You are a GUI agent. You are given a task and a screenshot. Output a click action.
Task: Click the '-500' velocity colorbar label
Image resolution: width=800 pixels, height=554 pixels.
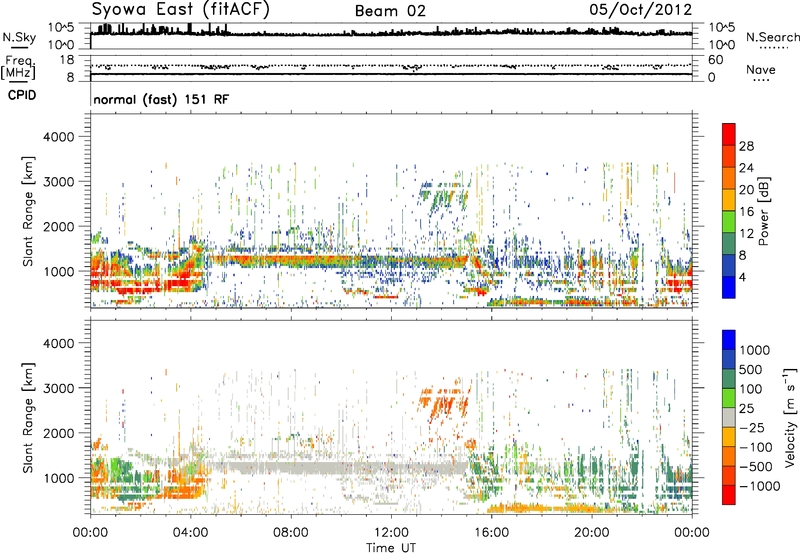[756, 467]
